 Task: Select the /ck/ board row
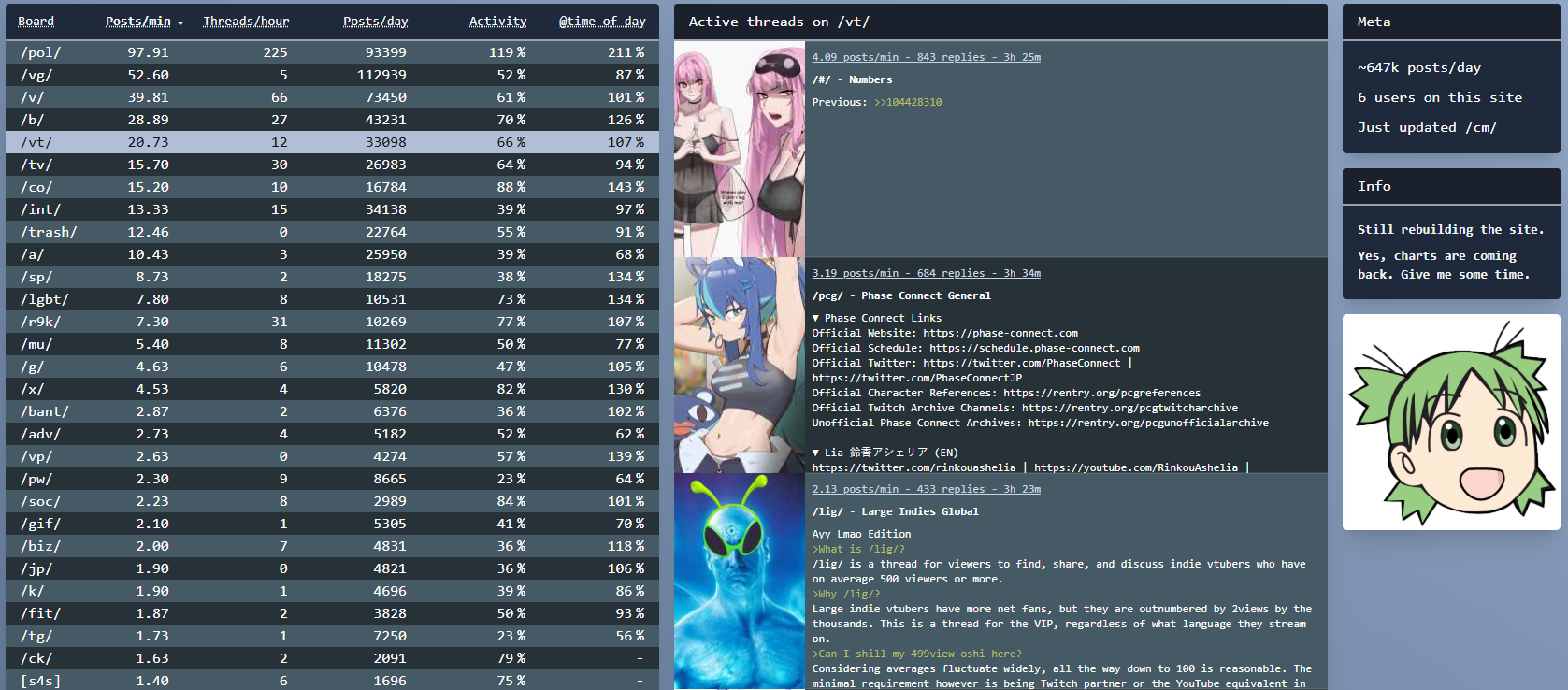(x=332, y=658)
